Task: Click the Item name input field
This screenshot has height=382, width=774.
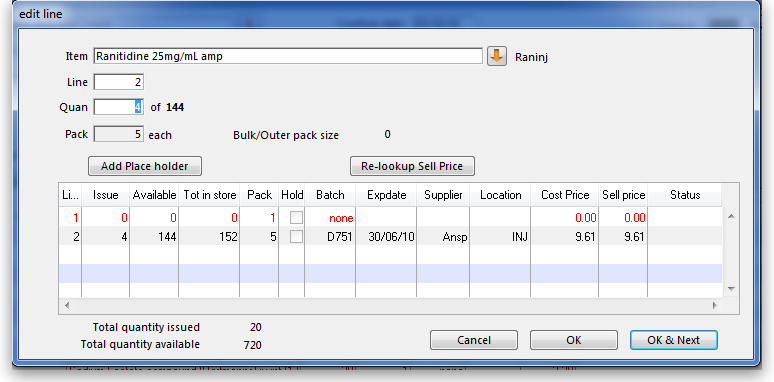Action: click(288, 56)
